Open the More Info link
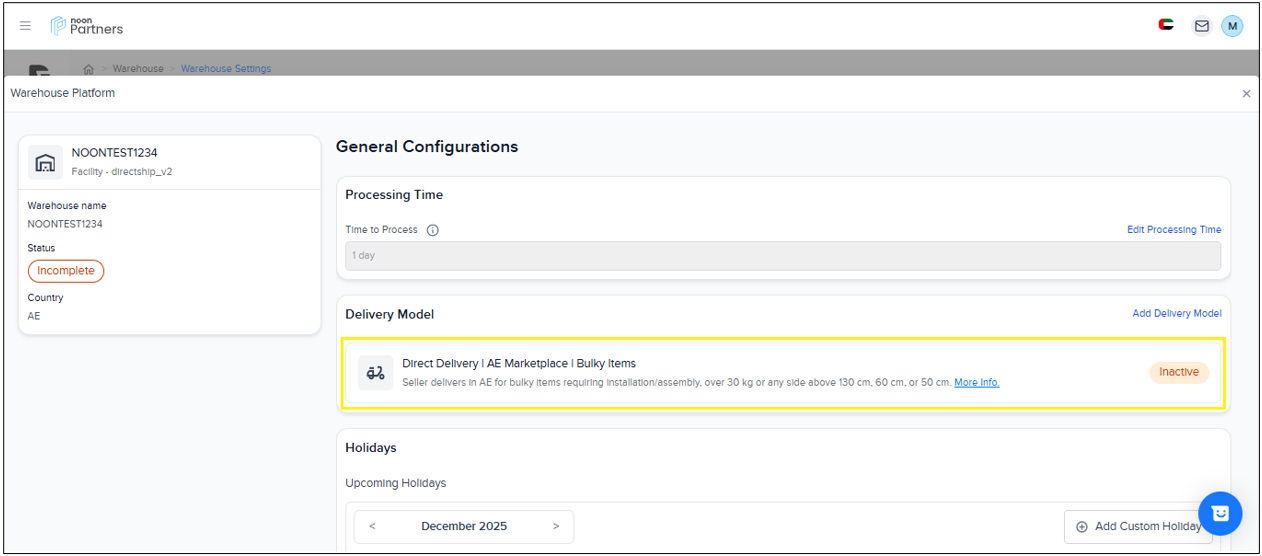 [x=976, y=382]
